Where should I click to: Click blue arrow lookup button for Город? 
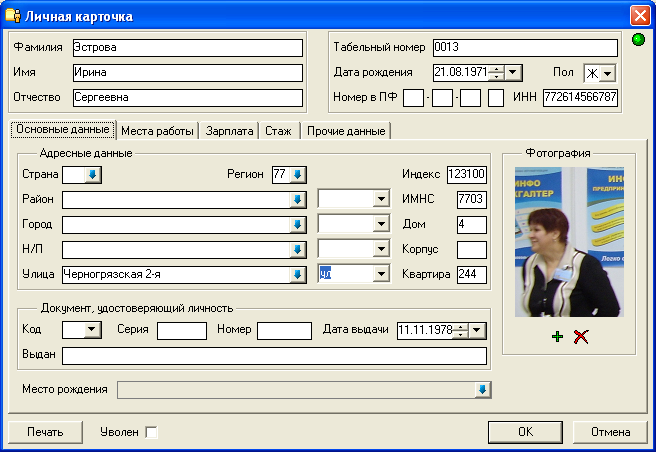297,225
